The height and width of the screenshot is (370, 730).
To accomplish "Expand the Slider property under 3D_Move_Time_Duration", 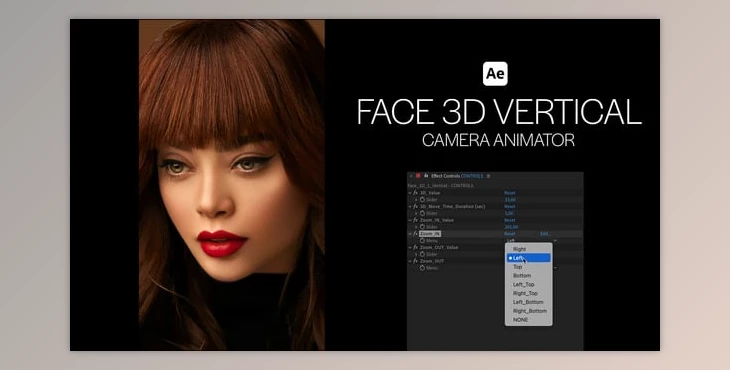I will (x=416, y=213).
